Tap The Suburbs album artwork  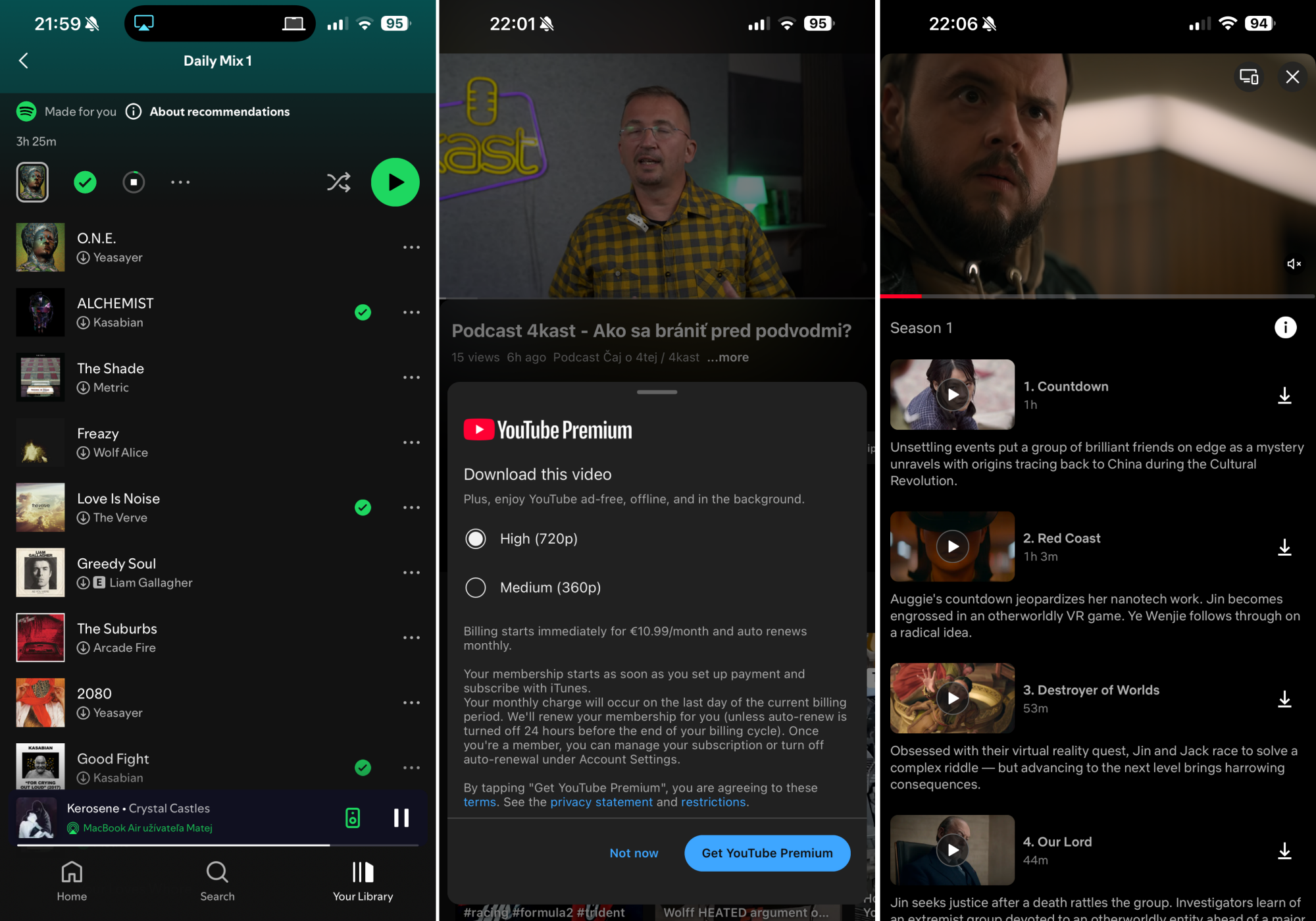[40, 637]
